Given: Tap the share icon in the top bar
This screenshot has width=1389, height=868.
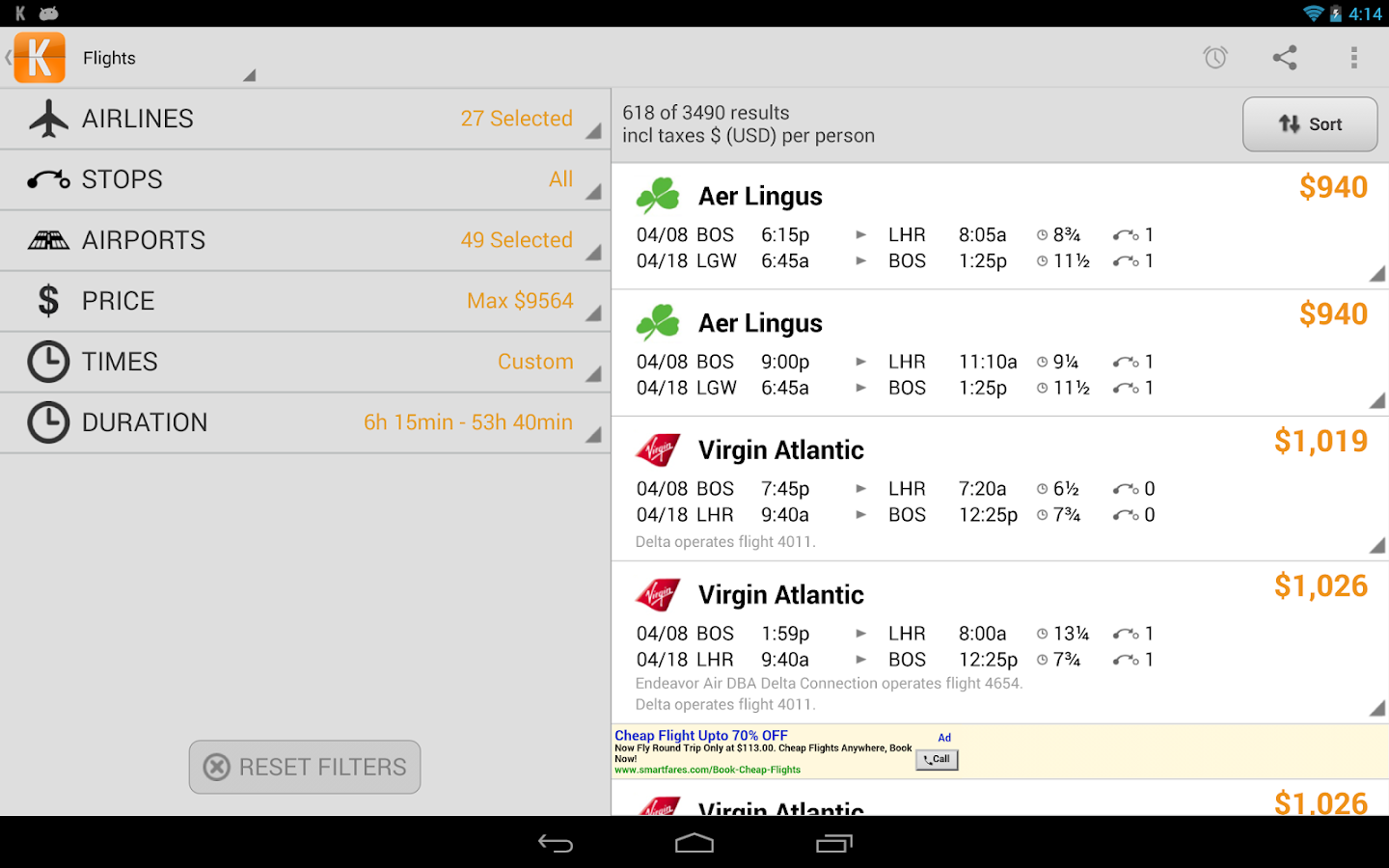Looking at the screenshot, I should [x=1284, y=57].
